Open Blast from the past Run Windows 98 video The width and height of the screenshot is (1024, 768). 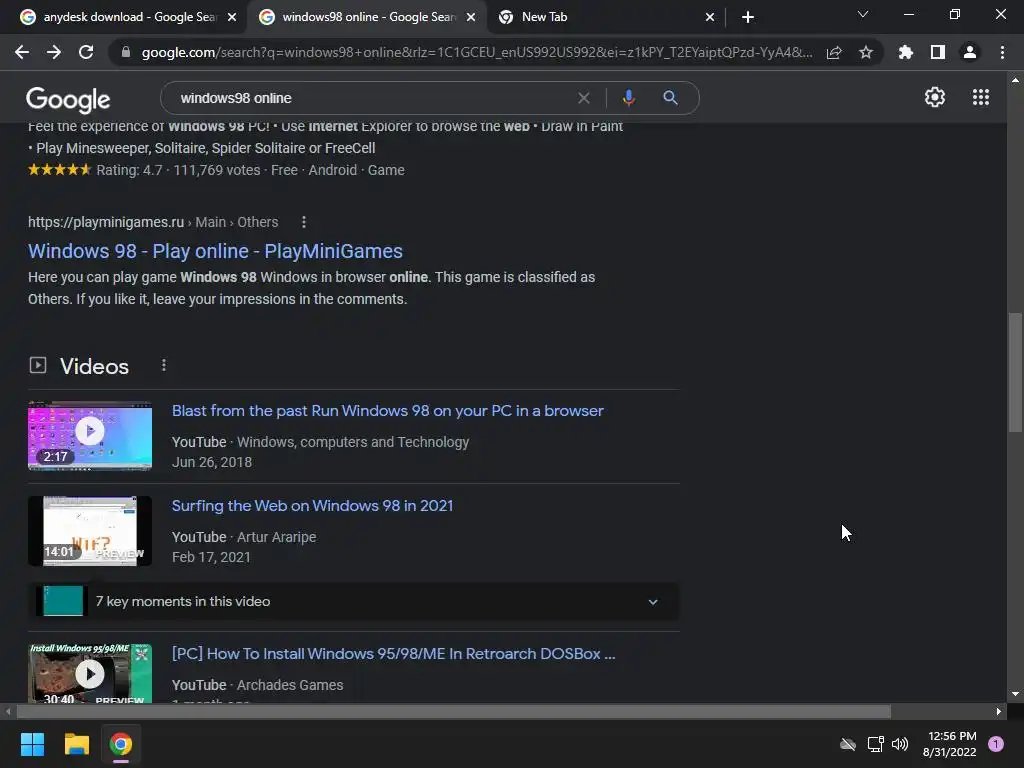(387, 411)
